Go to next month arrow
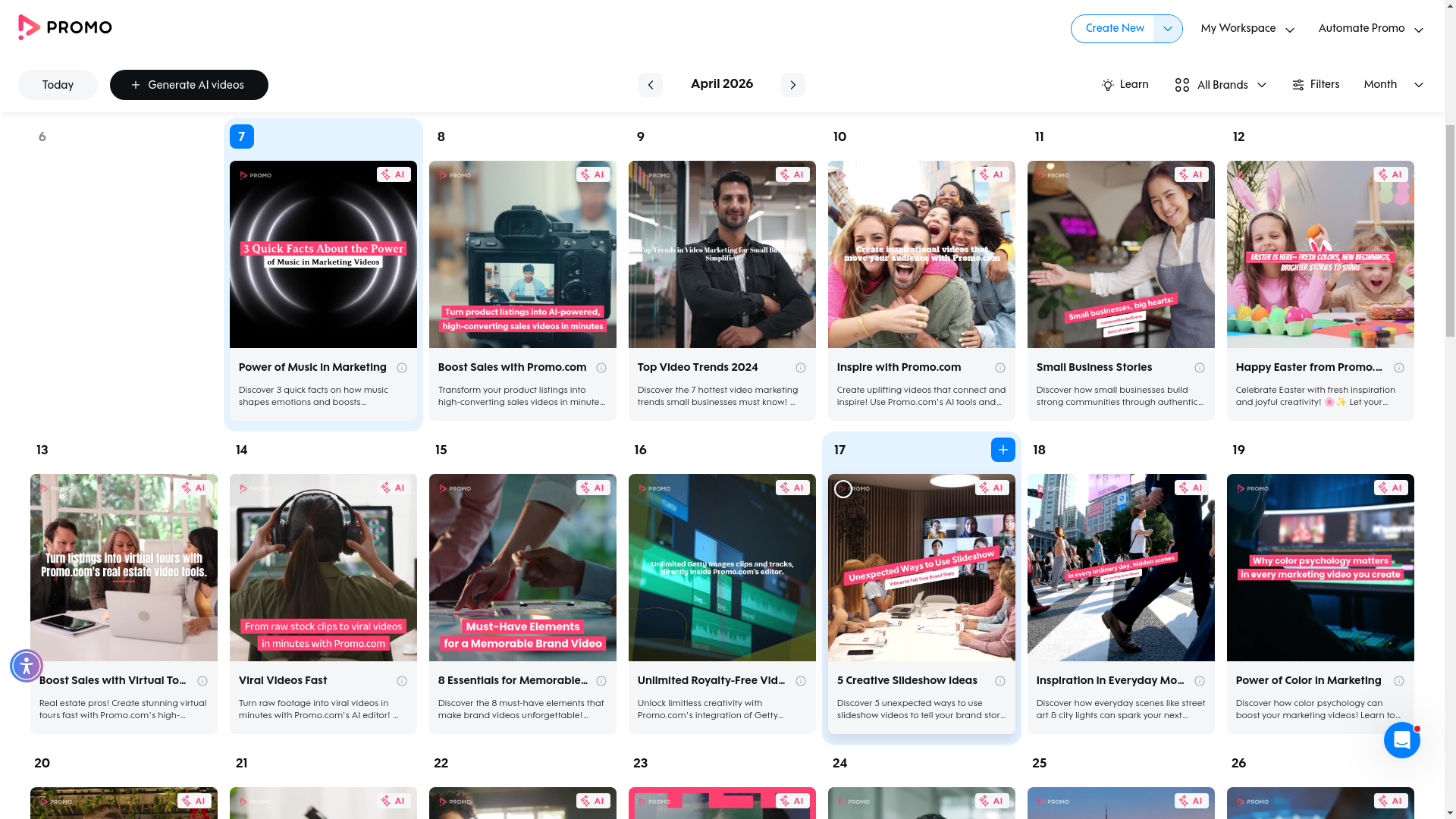 tap(792, 85)
